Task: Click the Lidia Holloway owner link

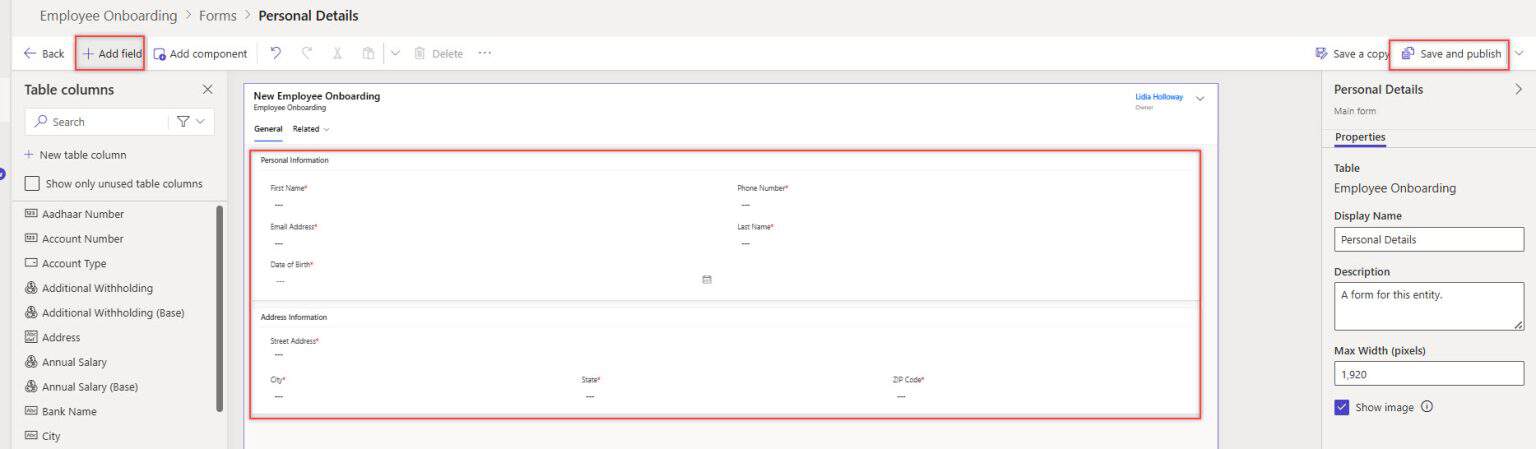Action: [1158, 97]
